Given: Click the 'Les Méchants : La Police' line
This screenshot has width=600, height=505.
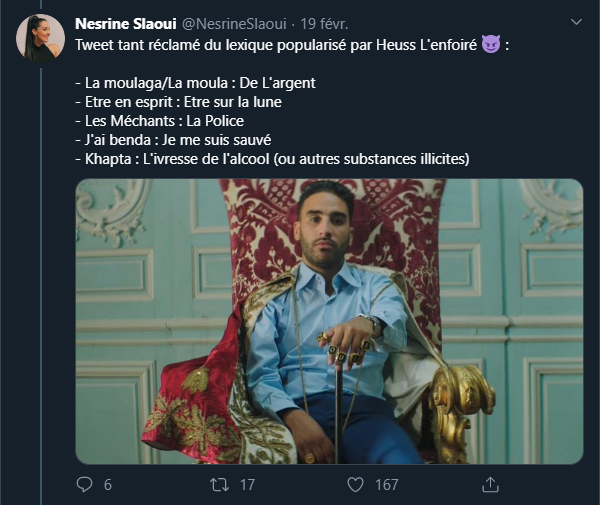Looking at the screenshot, I should [x=160, y=121].
